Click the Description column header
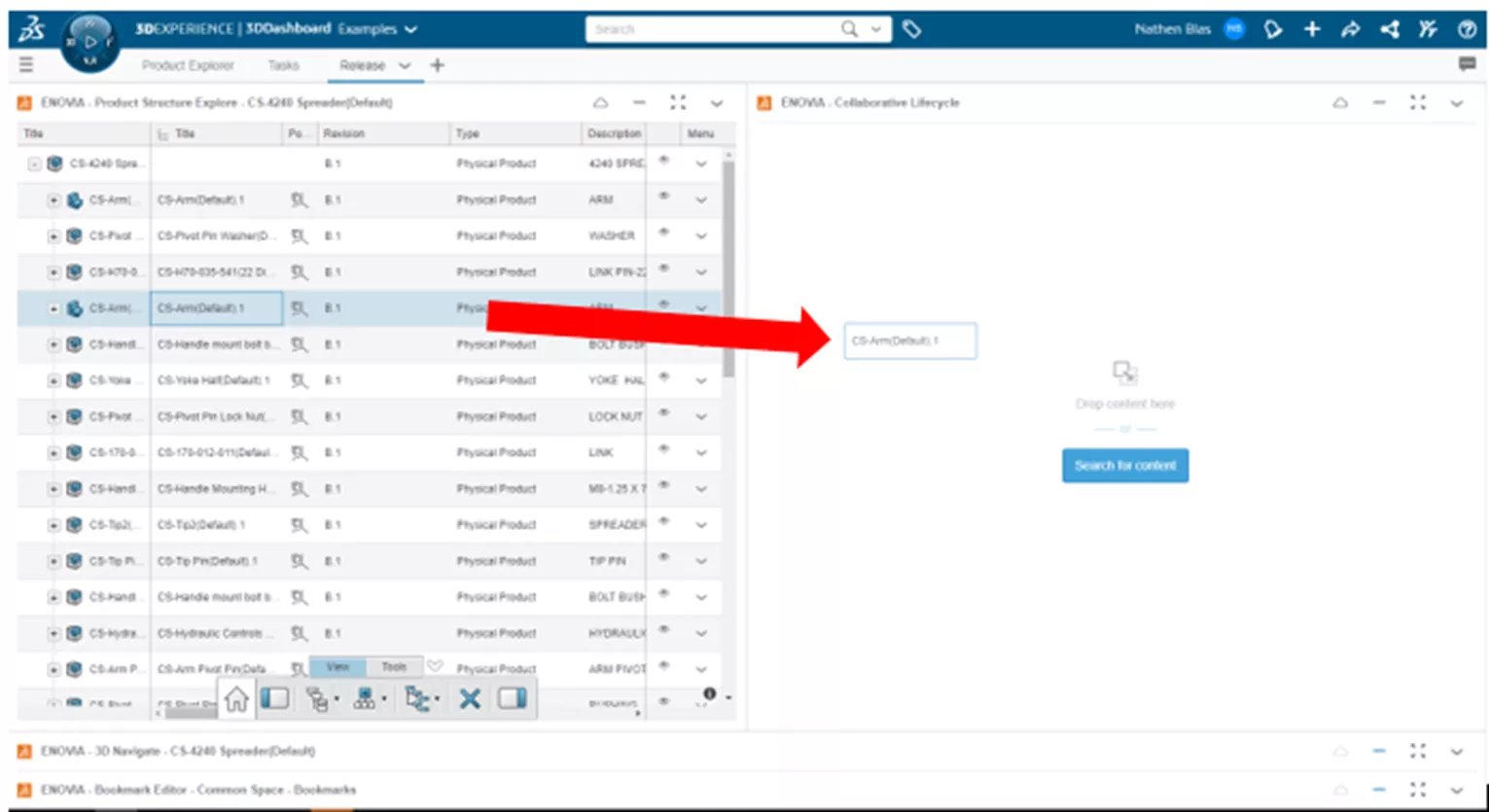 click(x=614, y=133)
